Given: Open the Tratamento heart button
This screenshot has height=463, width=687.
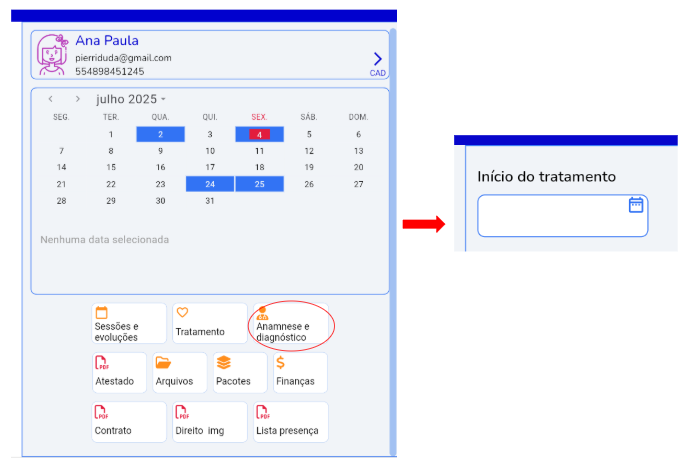Looking at the screenshot, I should [x=209, y=324].
